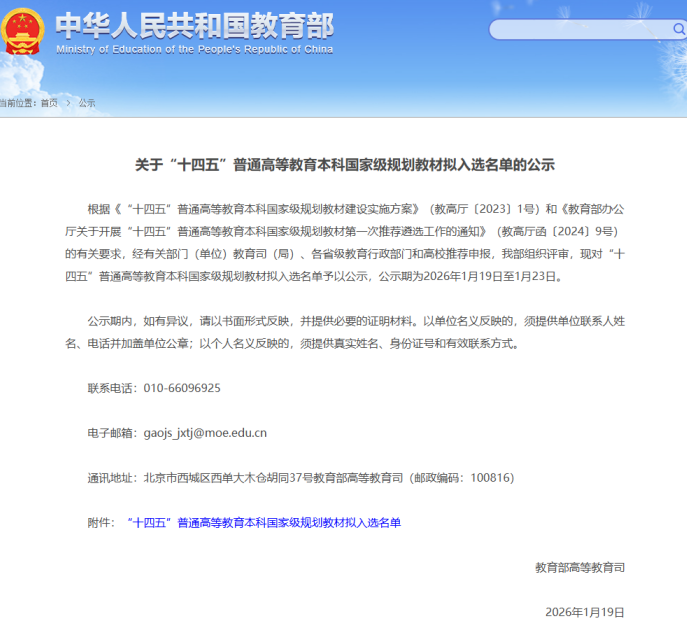687x628 pixels.
Task: Click the 附件: label
Action: pyautogui.click(x=101, y=522)
